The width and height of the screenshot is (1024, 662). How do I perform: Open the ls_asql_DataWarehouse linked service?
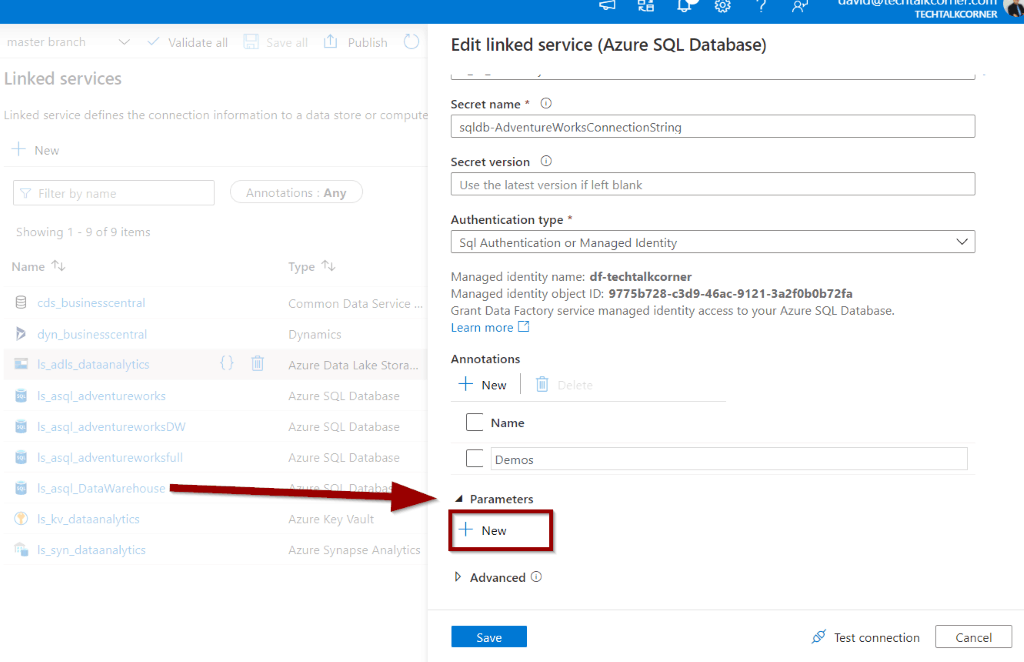click(x=101, y=488)
